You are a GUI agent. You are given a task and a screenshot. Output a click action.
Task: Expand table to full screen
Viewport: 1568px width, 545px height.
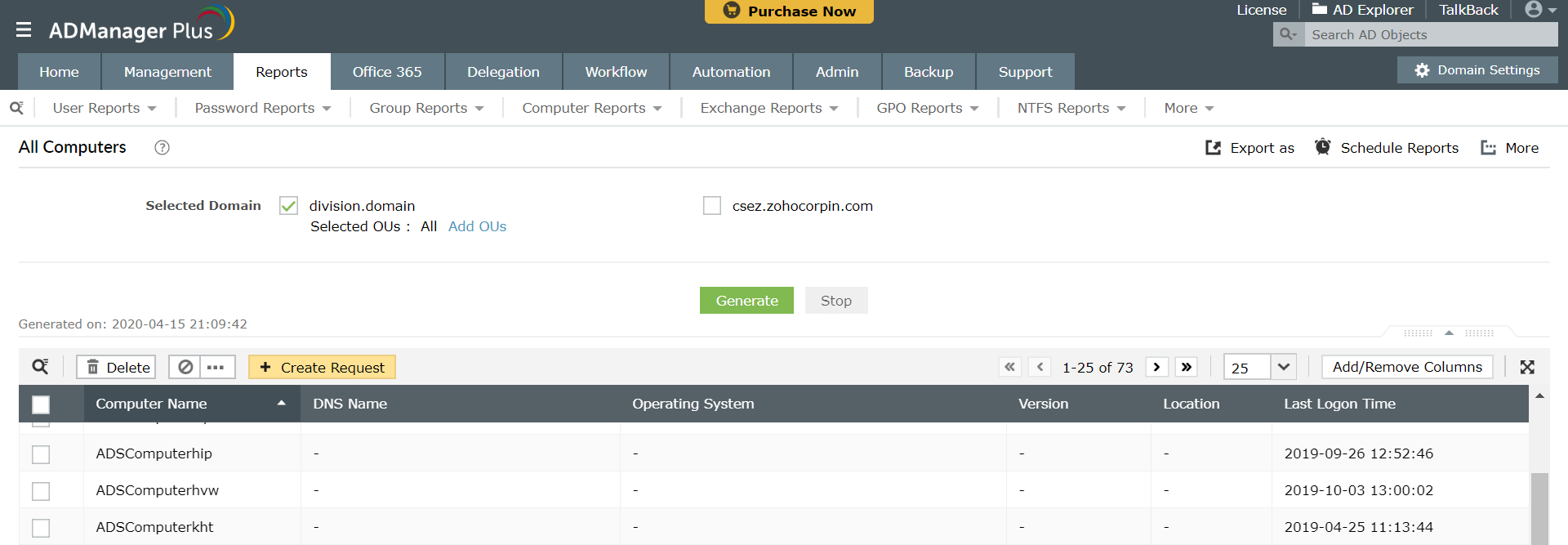pos(1527,368)
